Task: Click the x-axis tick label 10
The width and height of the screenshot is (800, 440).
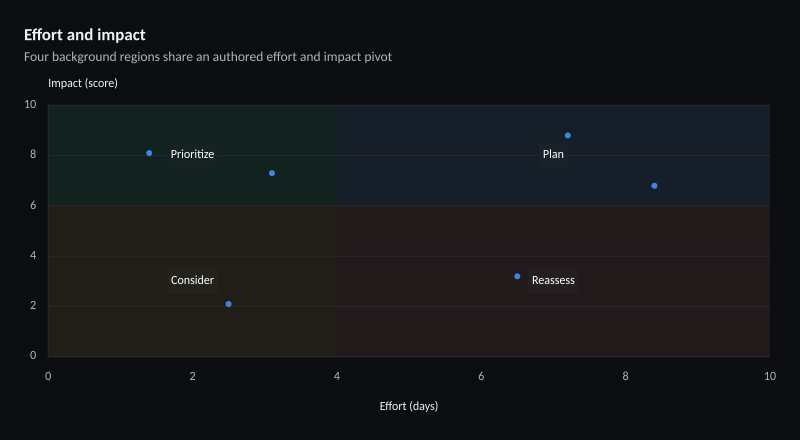Action: pyautogui.click(x=770, y=376)
